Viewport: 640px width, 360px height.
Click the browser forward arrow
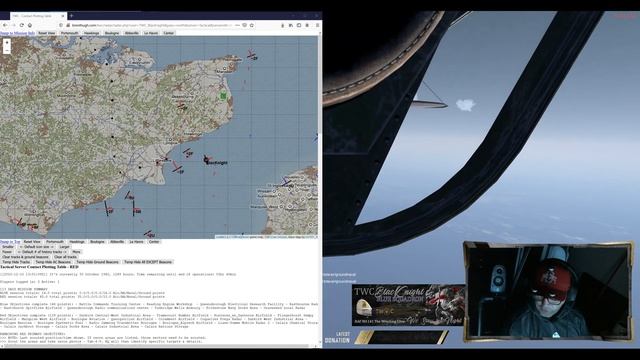coord(13,25)
